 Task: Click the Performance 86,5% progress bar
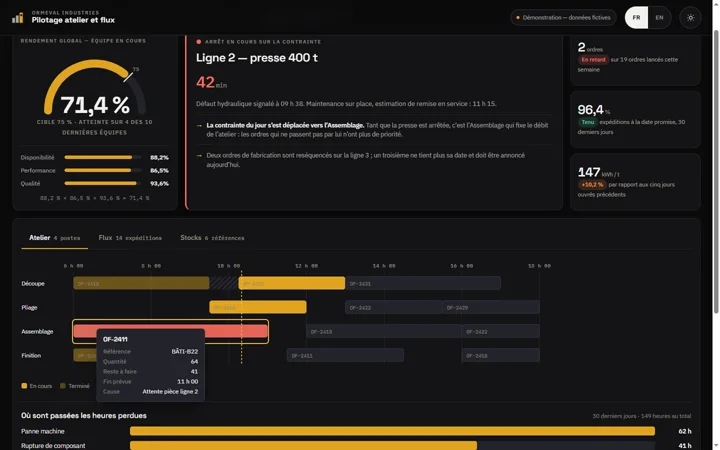[x=103, y=170]
